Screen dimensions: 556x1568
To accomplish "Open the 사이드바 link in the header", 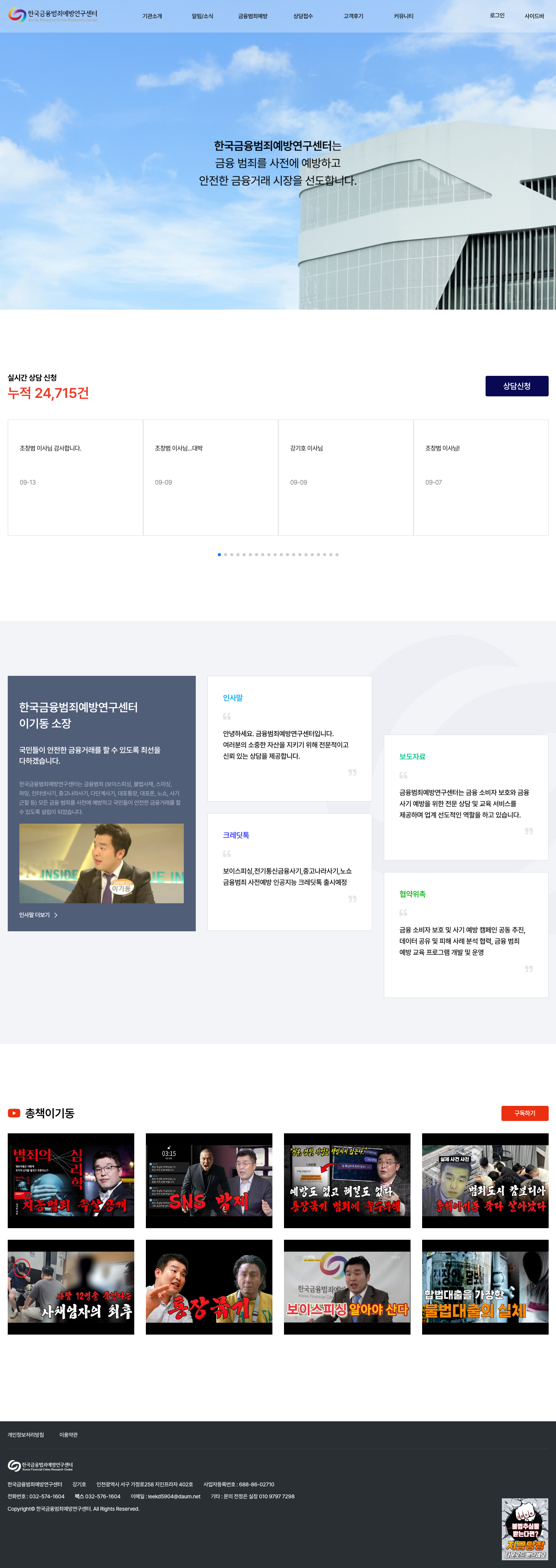I will pyautogui.click(x=534, y=16).
